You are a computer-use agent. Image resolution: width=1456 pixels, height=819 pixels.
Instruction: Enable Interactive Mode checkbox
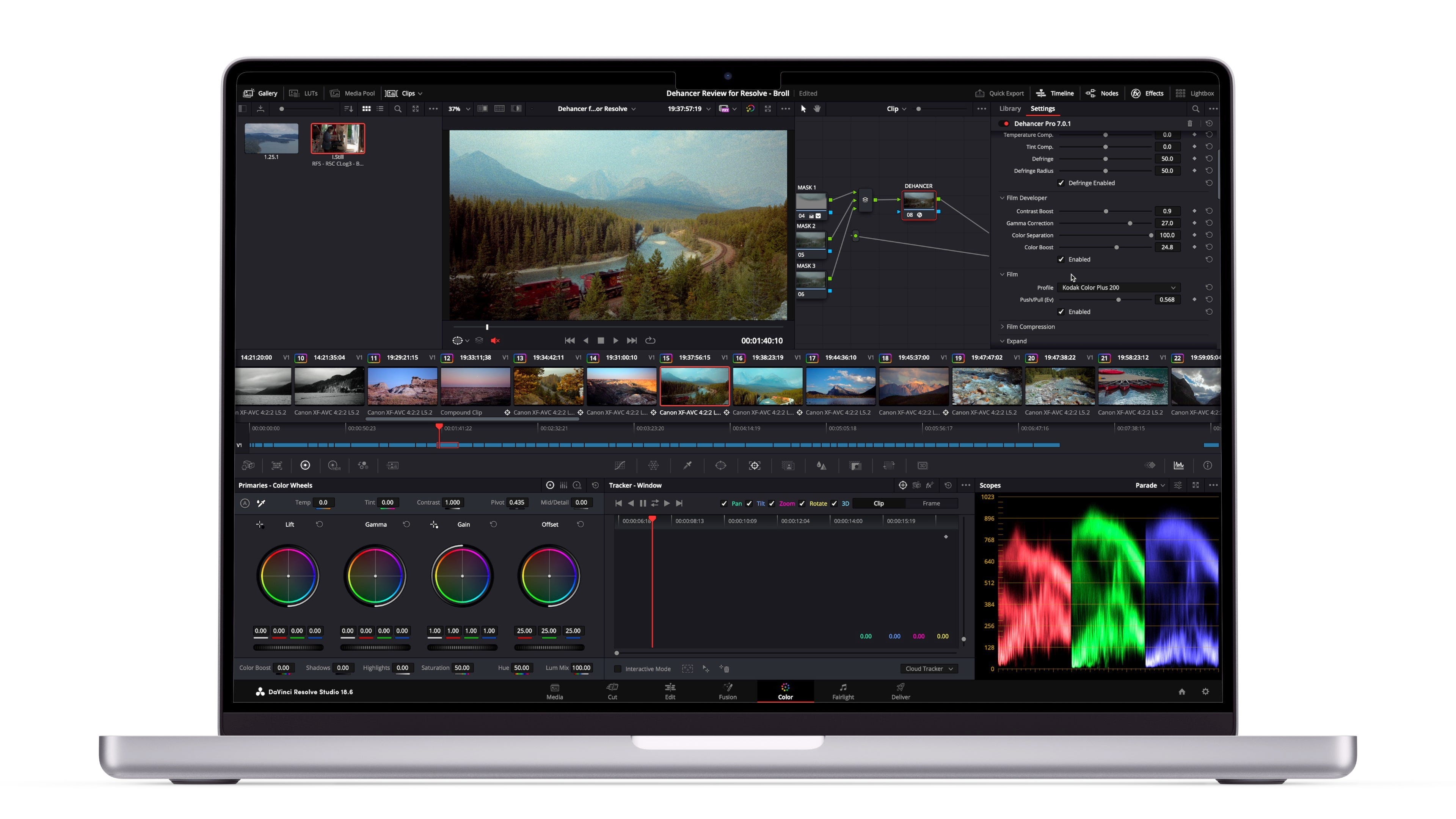click(x=618, y=669)
